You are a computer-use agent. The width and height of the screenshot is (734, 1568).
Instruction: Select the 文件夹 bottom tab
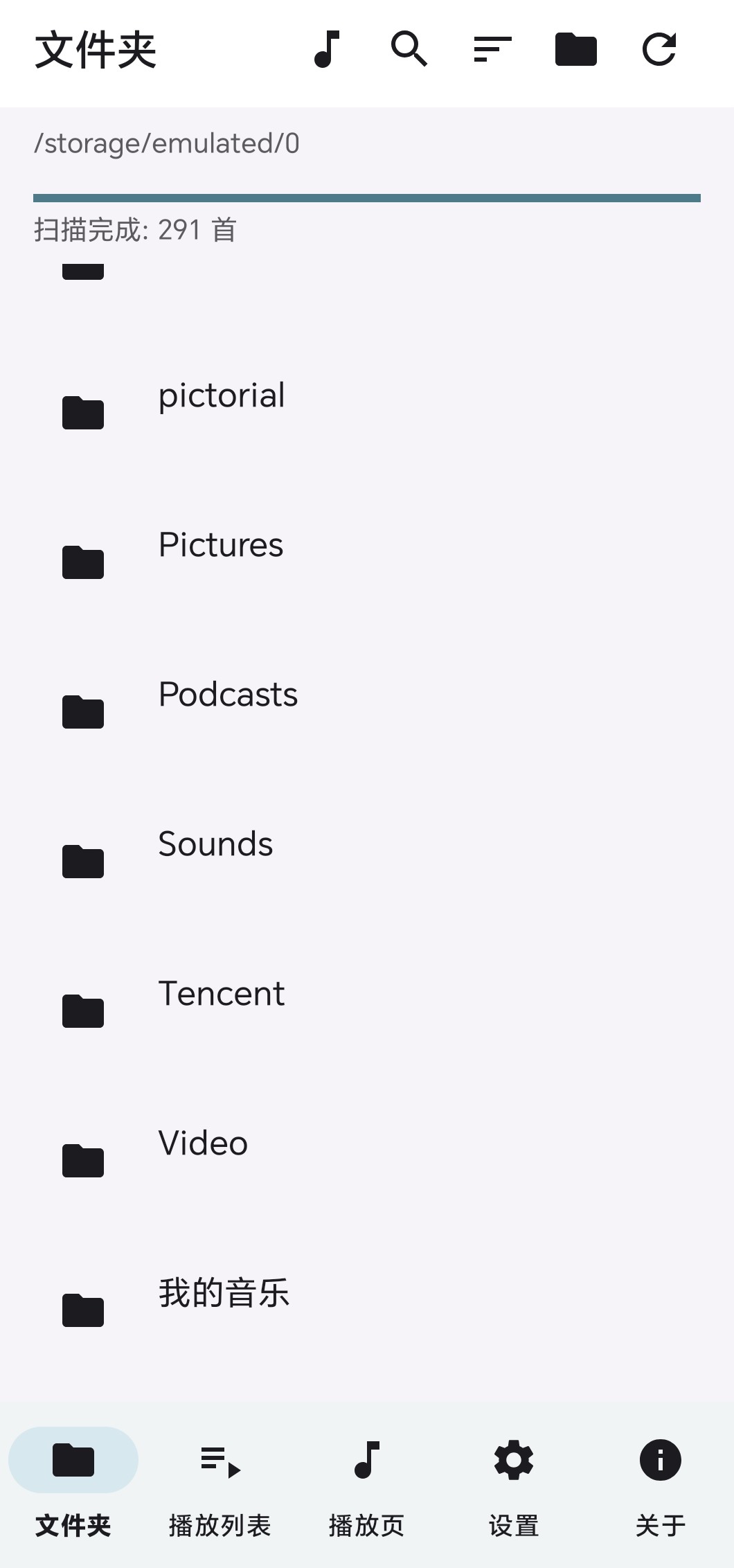tap(73, 1485)
